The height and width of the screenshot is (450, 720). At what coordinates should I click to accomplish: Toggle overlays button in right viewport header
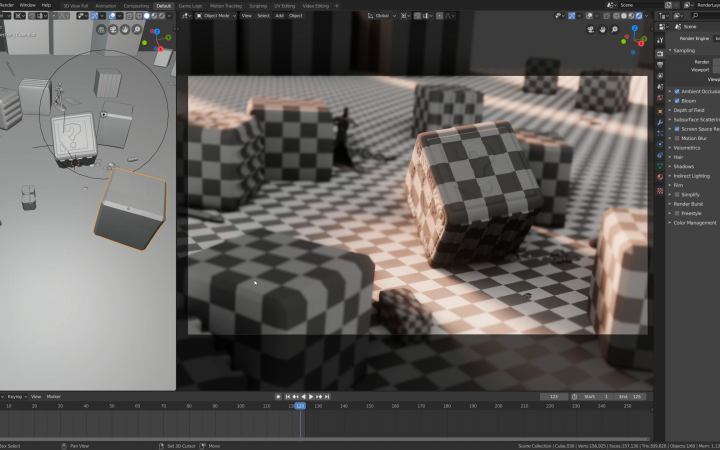click(589, 16)
